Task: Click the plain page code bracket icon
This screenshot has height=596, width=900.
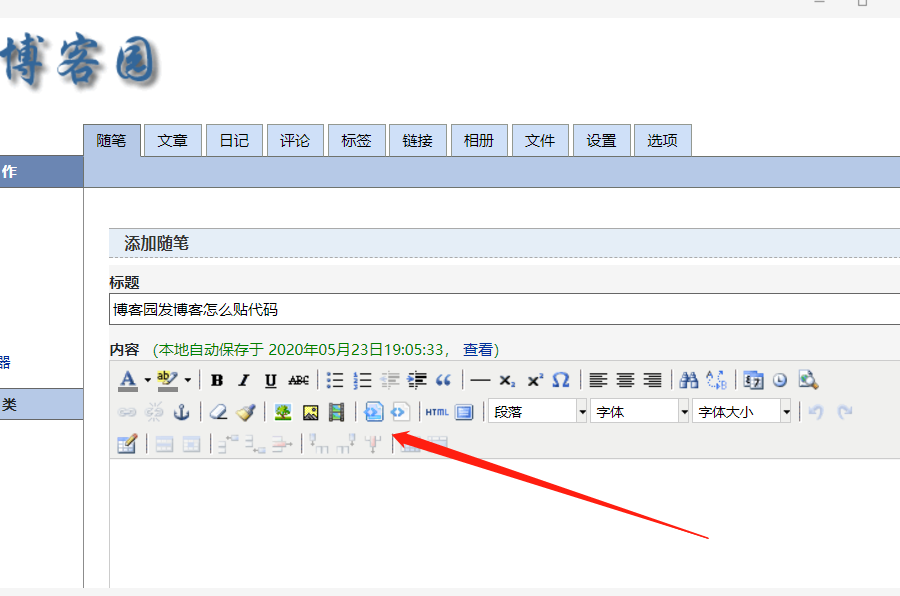Action: 400,412
